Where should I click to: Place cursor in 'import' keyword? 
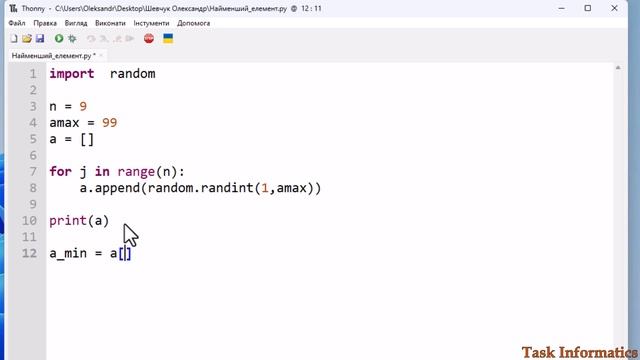click(72, 74)
